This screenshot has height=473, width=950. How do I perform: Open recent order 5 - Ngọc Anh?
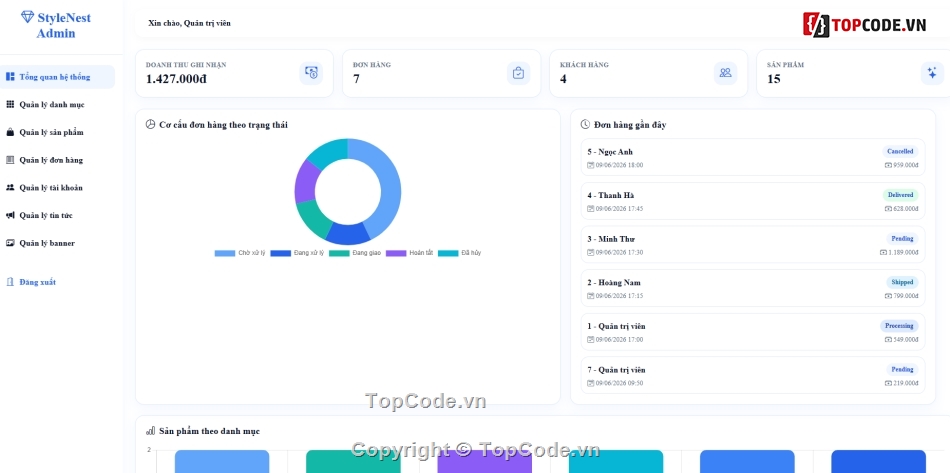[753, 157]
